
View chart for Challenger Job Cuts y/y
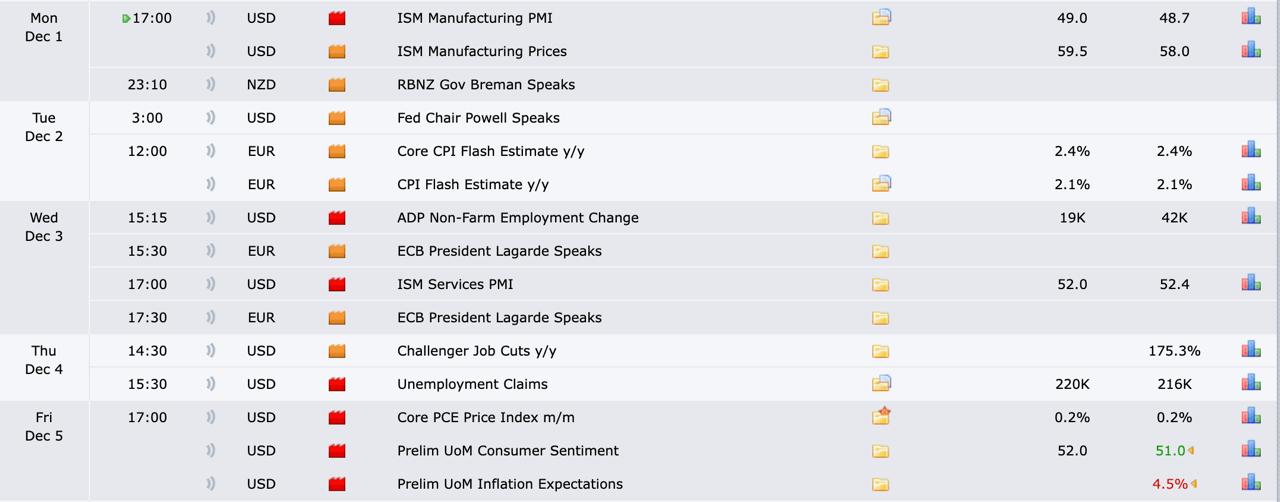click(x=1250, y=350)
